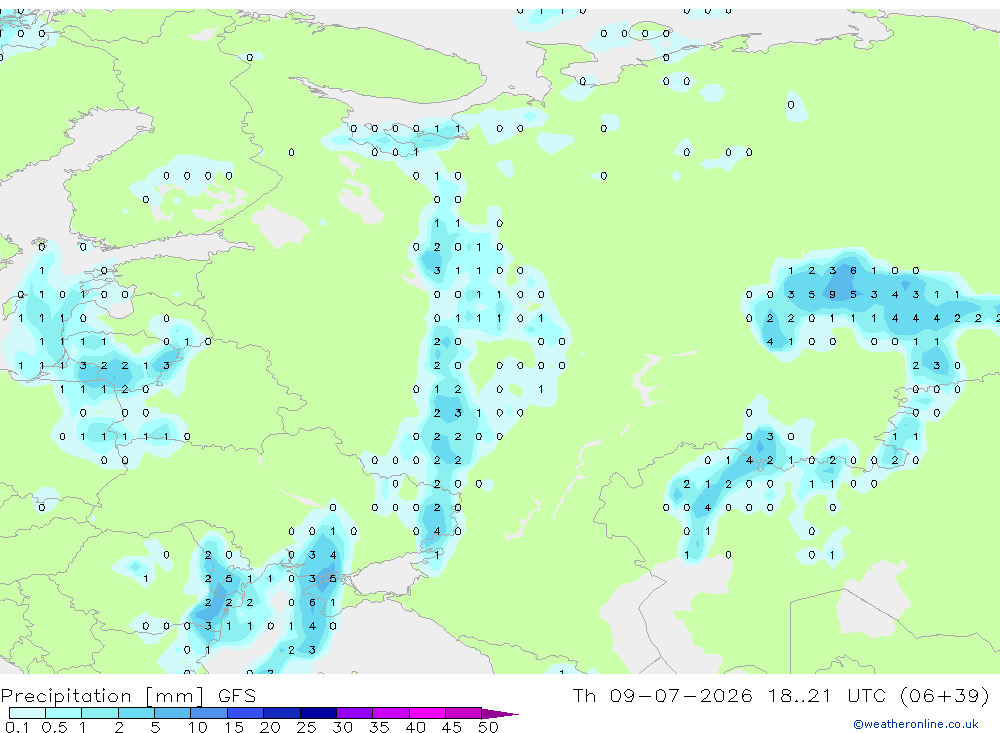Select the 2–5 mm legend color swatch
The width and height of the screenshot is (1000, 733).
pyautogui.click(x=136, y=713)
